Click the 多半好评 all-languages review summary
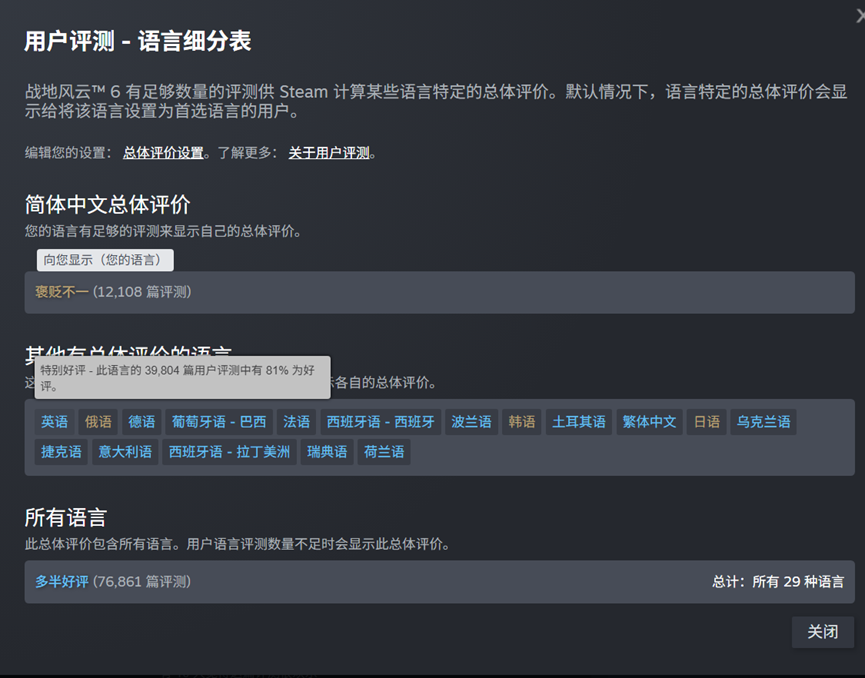Image resolution: width=865 pixels, height=678 pixels. [62, 582]
